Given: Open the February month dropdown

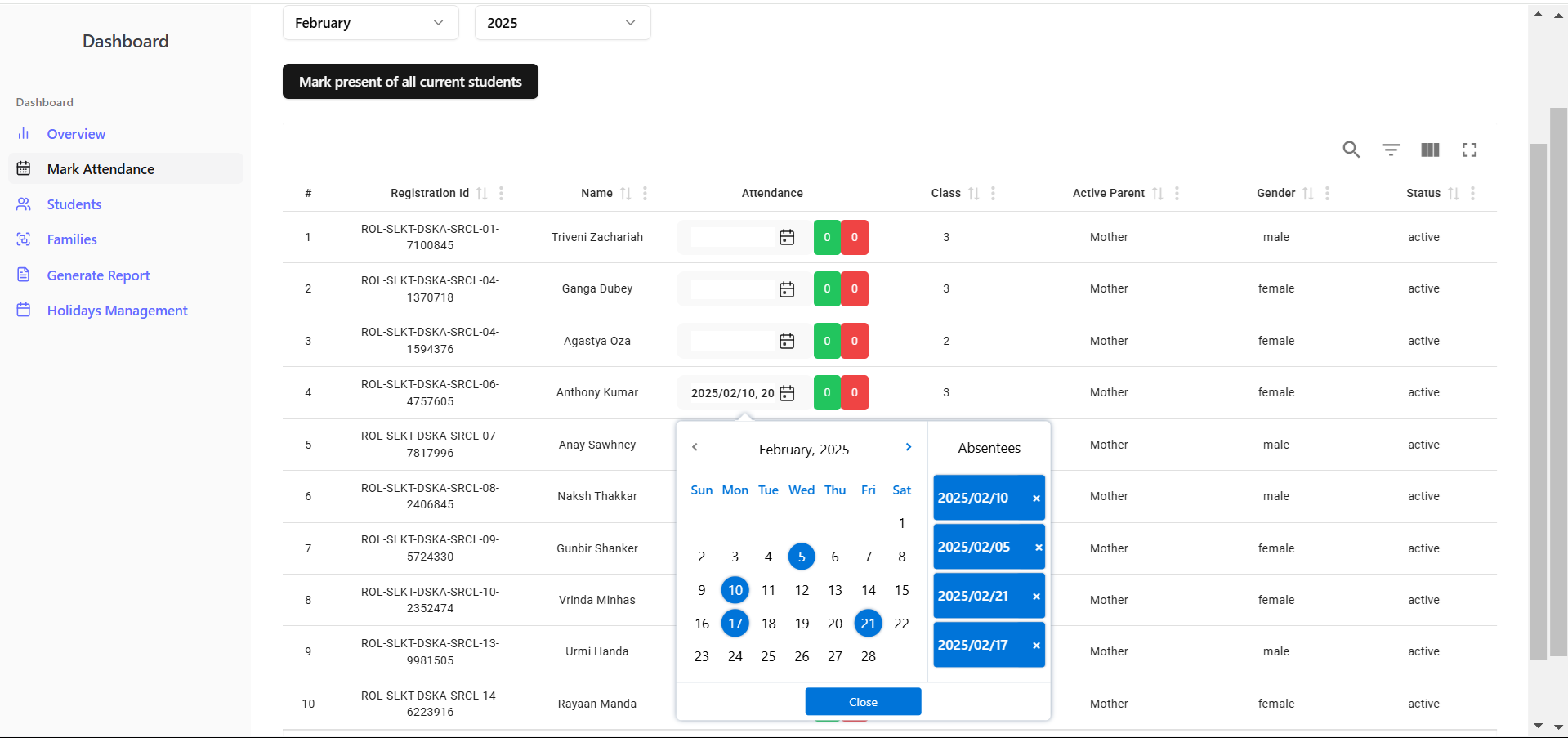Looking at the screenshot, I should tap(370, 23).
